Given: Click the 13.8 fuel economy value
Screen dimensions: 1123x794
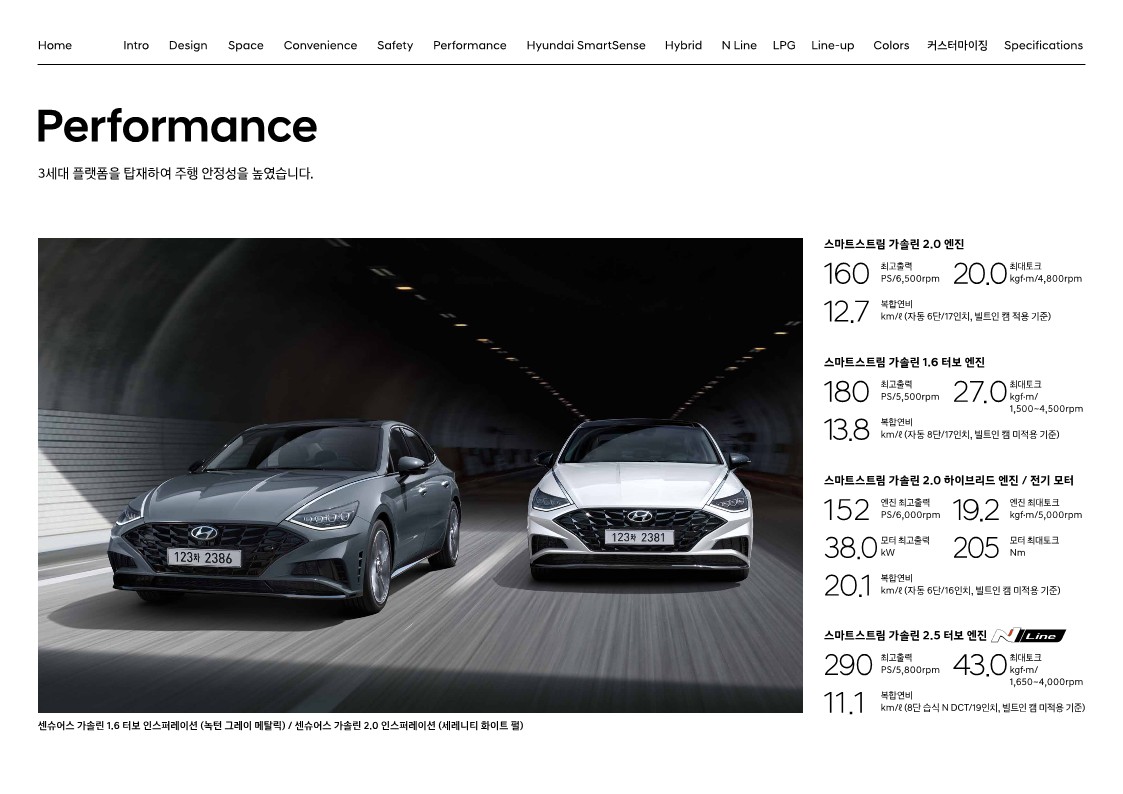Looking at the screenshot, I should click(847, 430).
